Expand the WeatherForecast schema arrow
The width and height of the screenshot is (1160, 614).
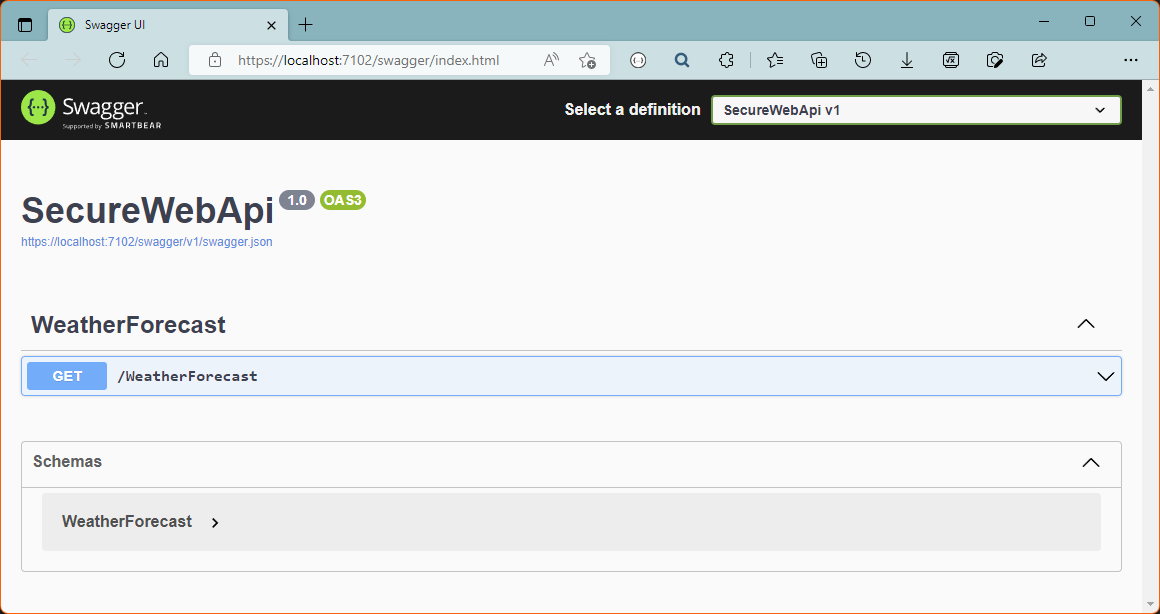[x=215, y=523]
